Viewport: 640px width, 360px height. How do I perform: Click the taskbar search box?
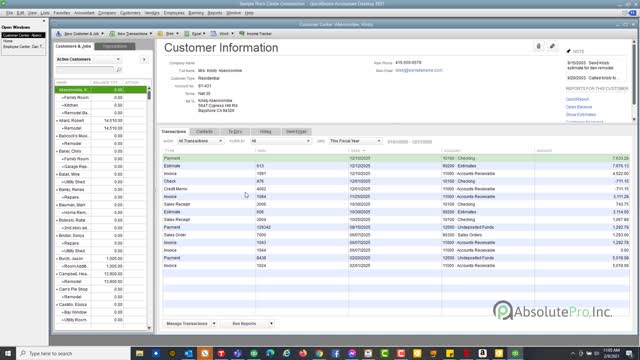pyautogui.click(x=73, y=353)
